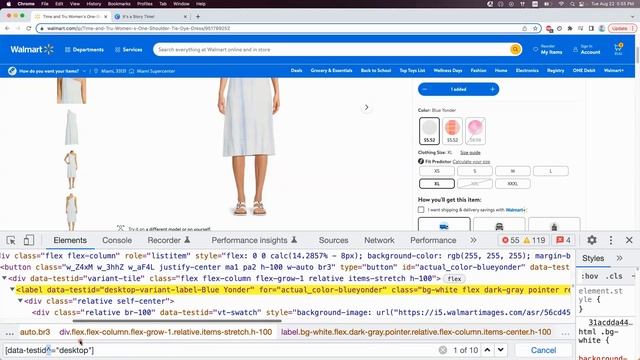The image size is (640, 360).
Task: Open the Departments dropdown
Action: coord(84,49)
